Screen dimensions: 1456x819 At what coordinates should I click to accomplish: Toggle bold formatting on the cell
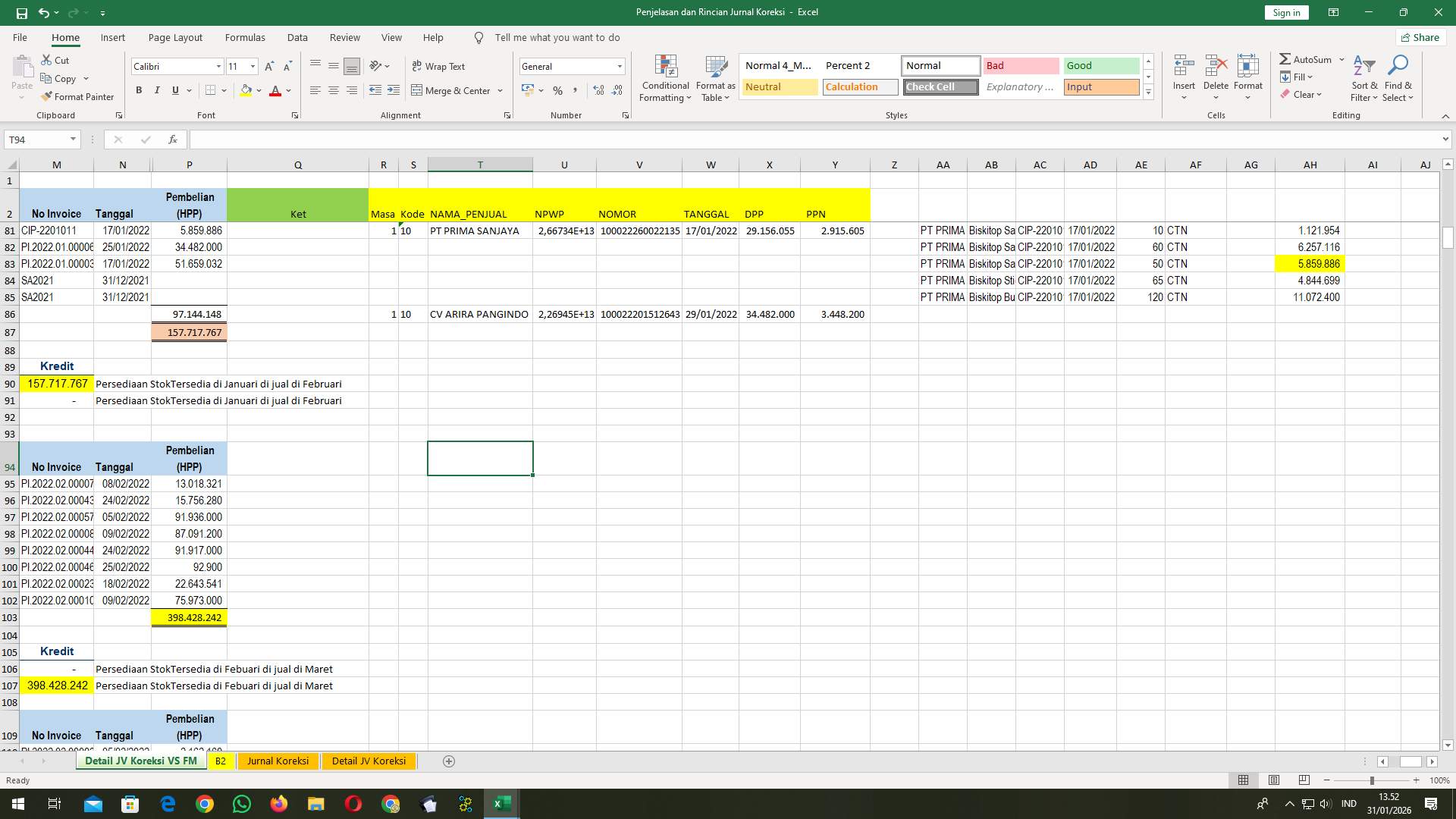[x=139, y=90]
